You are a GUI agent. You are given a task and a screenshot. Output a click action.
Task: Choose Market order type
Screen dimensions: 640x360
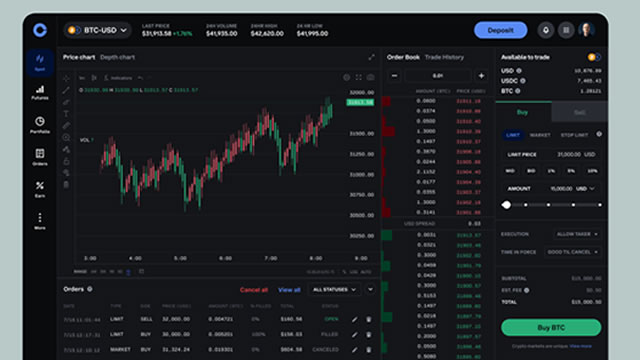click(x=540, y=135)
